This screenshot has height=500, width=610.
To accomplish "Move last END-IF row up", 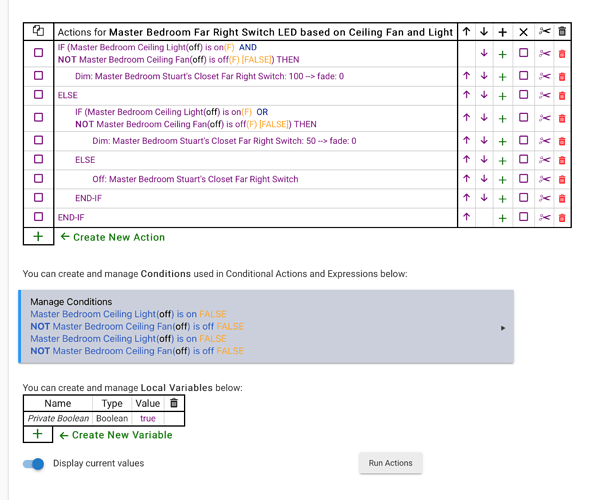I will click(x=466, y=217).
